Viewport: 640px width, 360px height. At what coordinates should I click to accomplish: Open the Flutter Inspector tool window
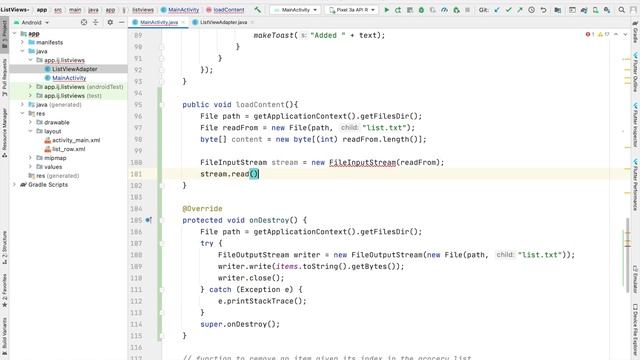pyautogui.click(x=636, y=124)
